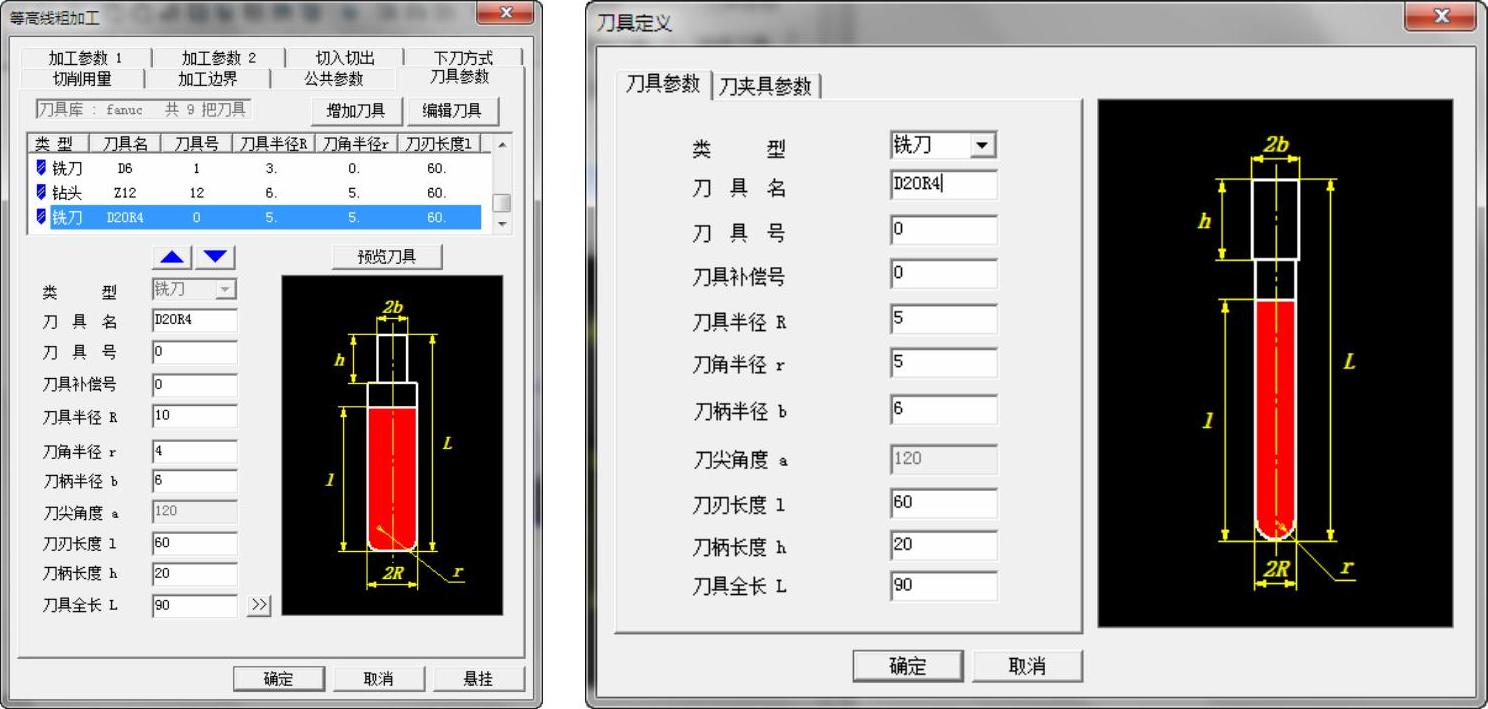
Task: Click the 刀刃长度 l field in roughing dialog
Action: click(194, 544)
